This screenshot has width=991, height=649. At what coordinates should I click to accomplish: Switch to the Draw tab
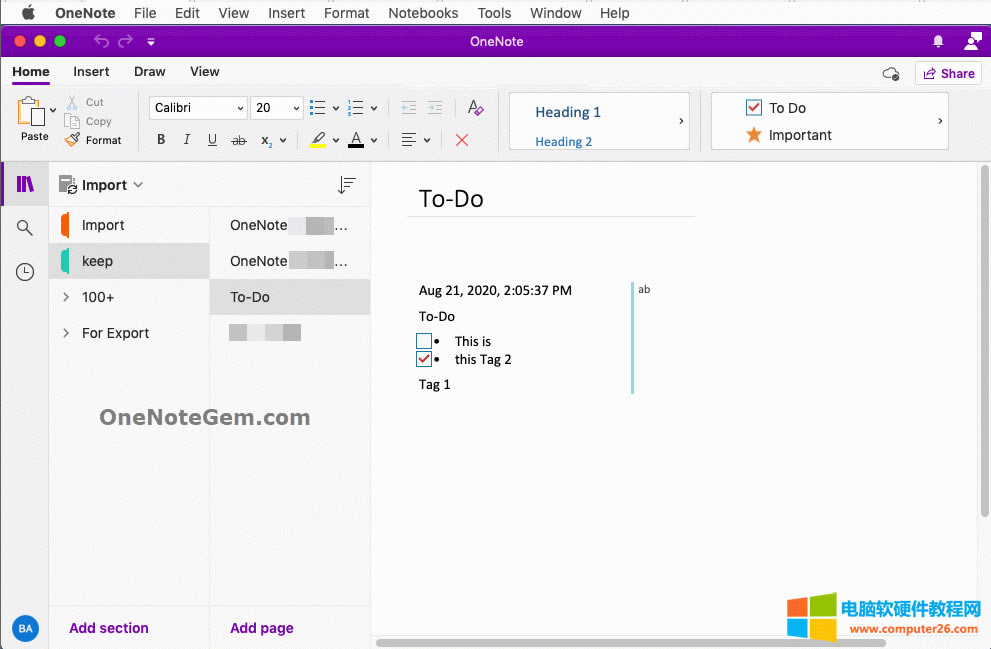click(149, 72)
